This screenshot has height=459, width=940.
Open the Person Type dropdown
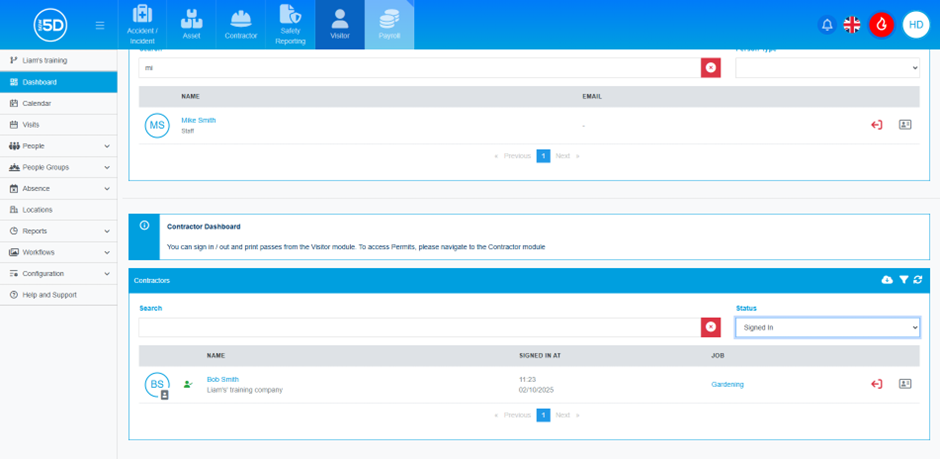coord(827,68)
